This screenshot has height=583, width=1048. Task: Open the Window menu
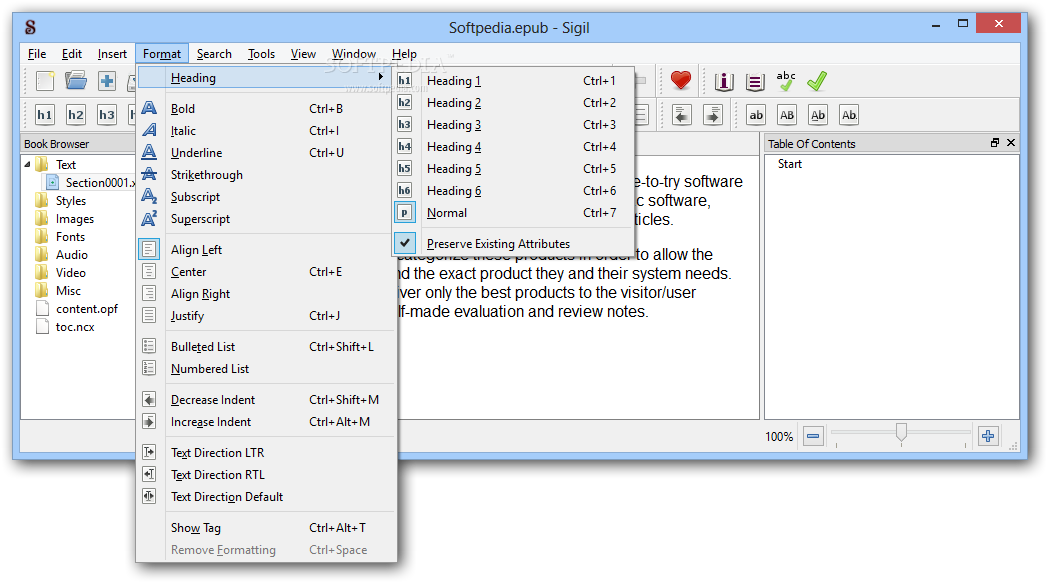[x=354, y=53]
